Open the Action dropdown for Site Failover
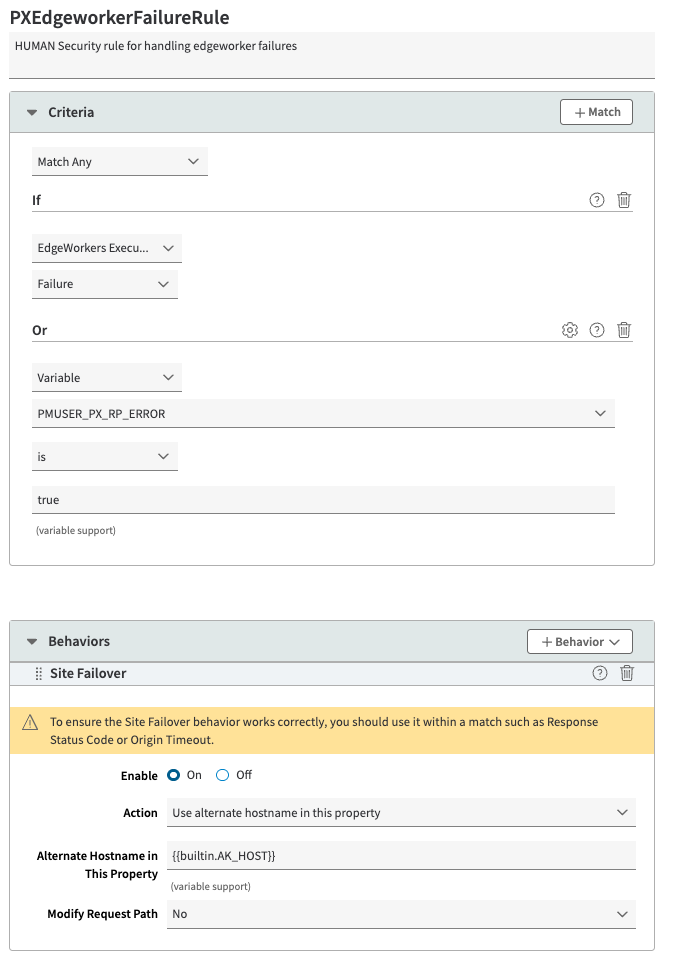 click(400, 813)
